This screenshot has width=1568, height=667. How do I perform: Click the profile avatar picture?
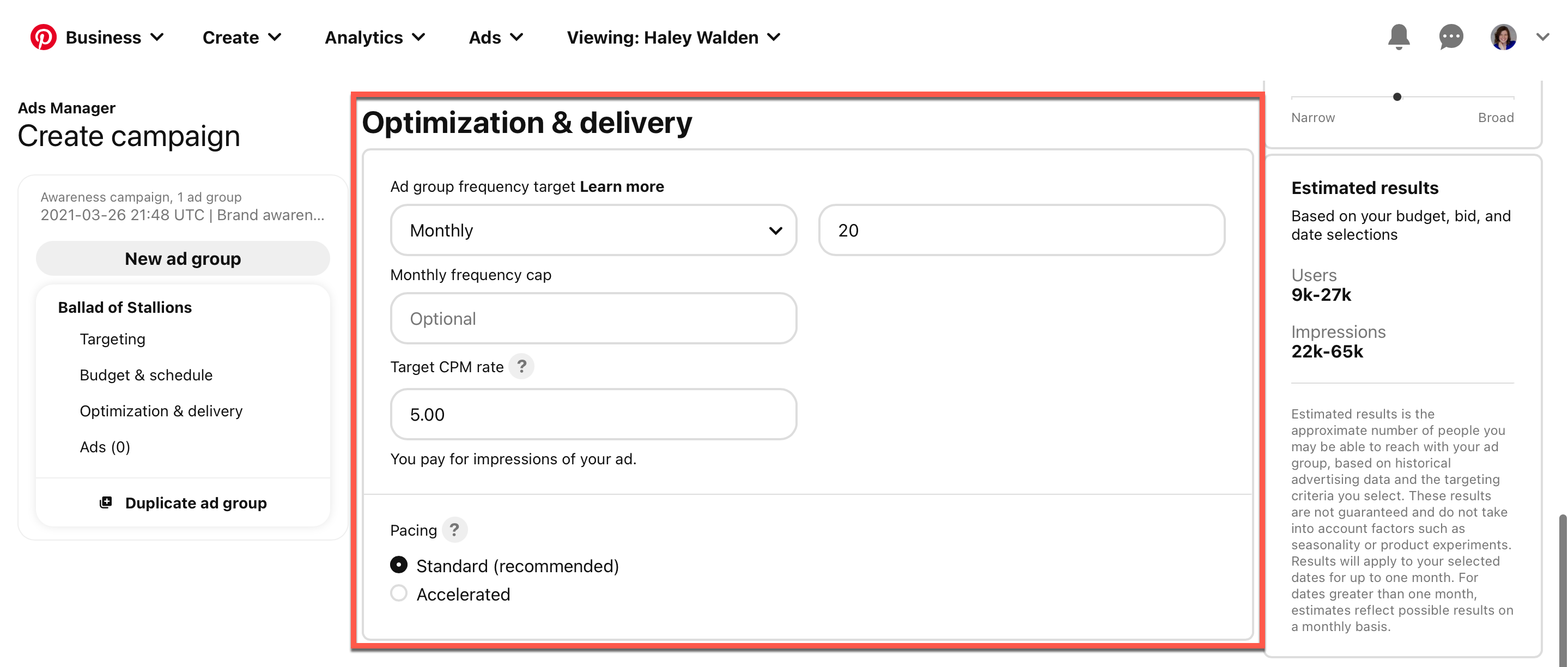[1503, 37]
